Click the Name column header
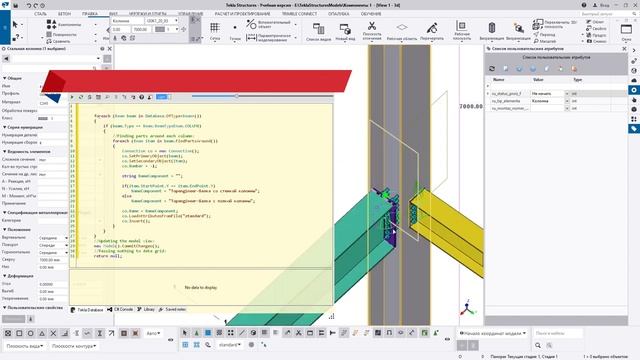The image size is (640, 360). coord(498,80)
